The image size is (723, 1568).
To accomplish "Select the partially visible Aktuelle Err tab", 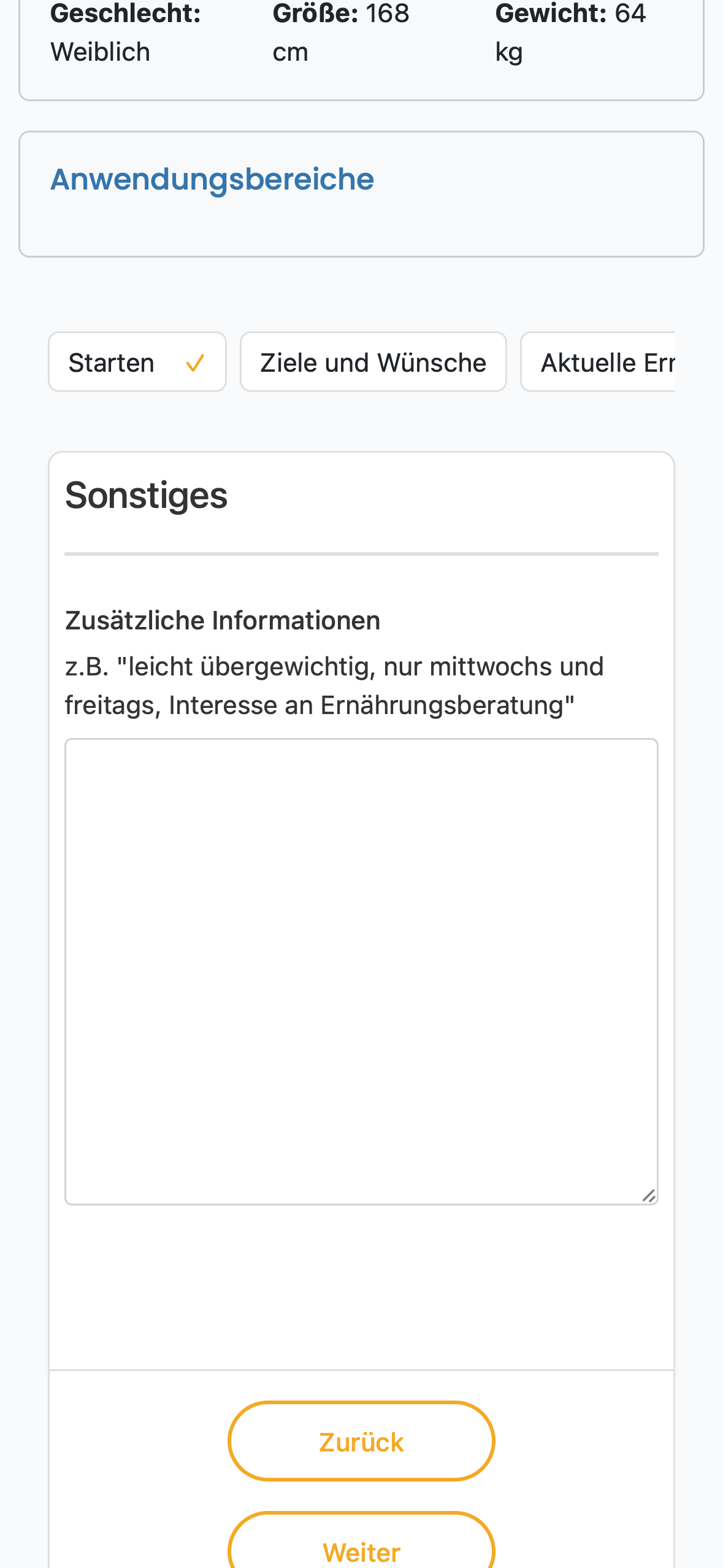I will click(598, 362).
